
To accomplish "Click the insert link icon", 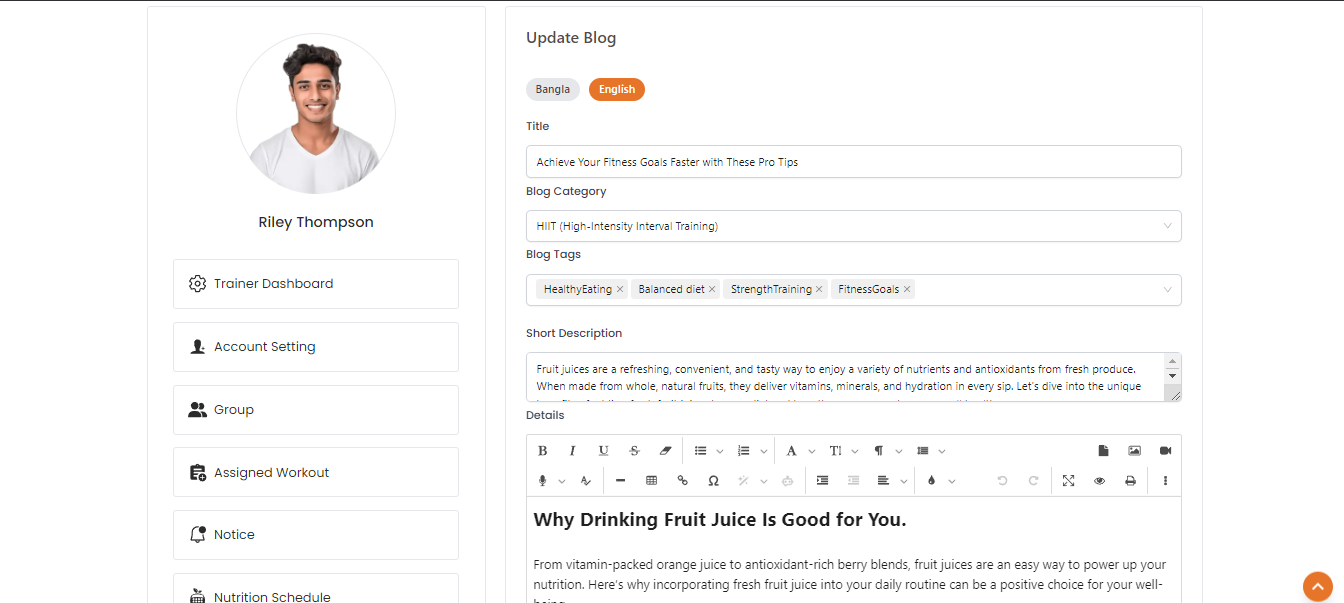I will coord(683,481).
